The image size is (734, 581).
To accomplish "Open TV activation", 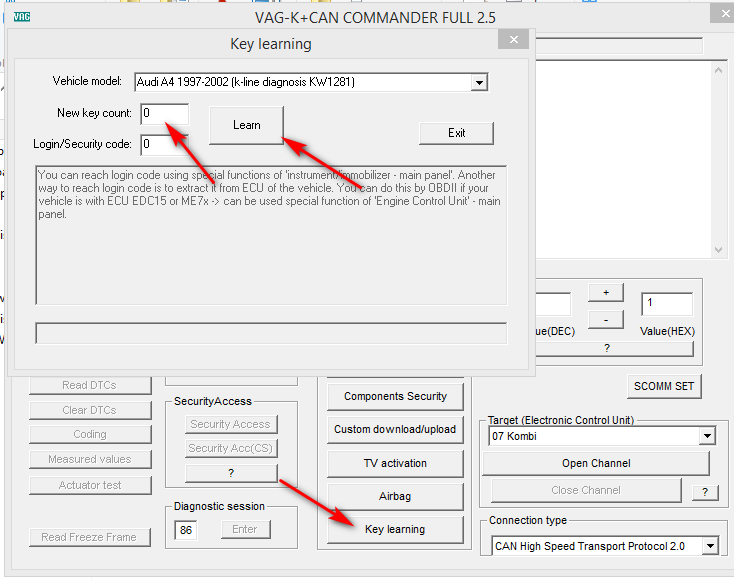I will coord(395,463).
